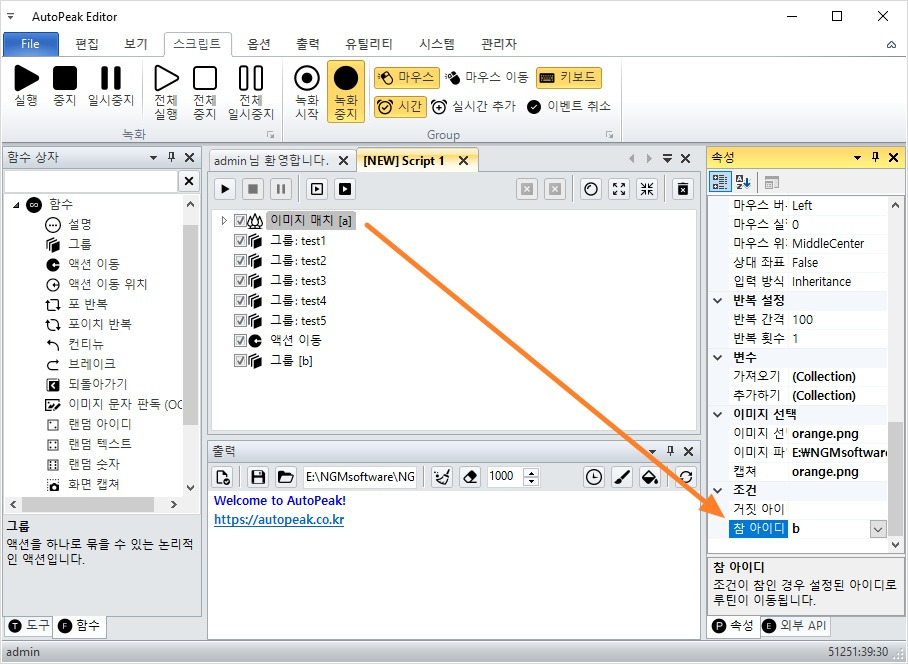Collapse the 함수 tree root

tap(16, 204)
